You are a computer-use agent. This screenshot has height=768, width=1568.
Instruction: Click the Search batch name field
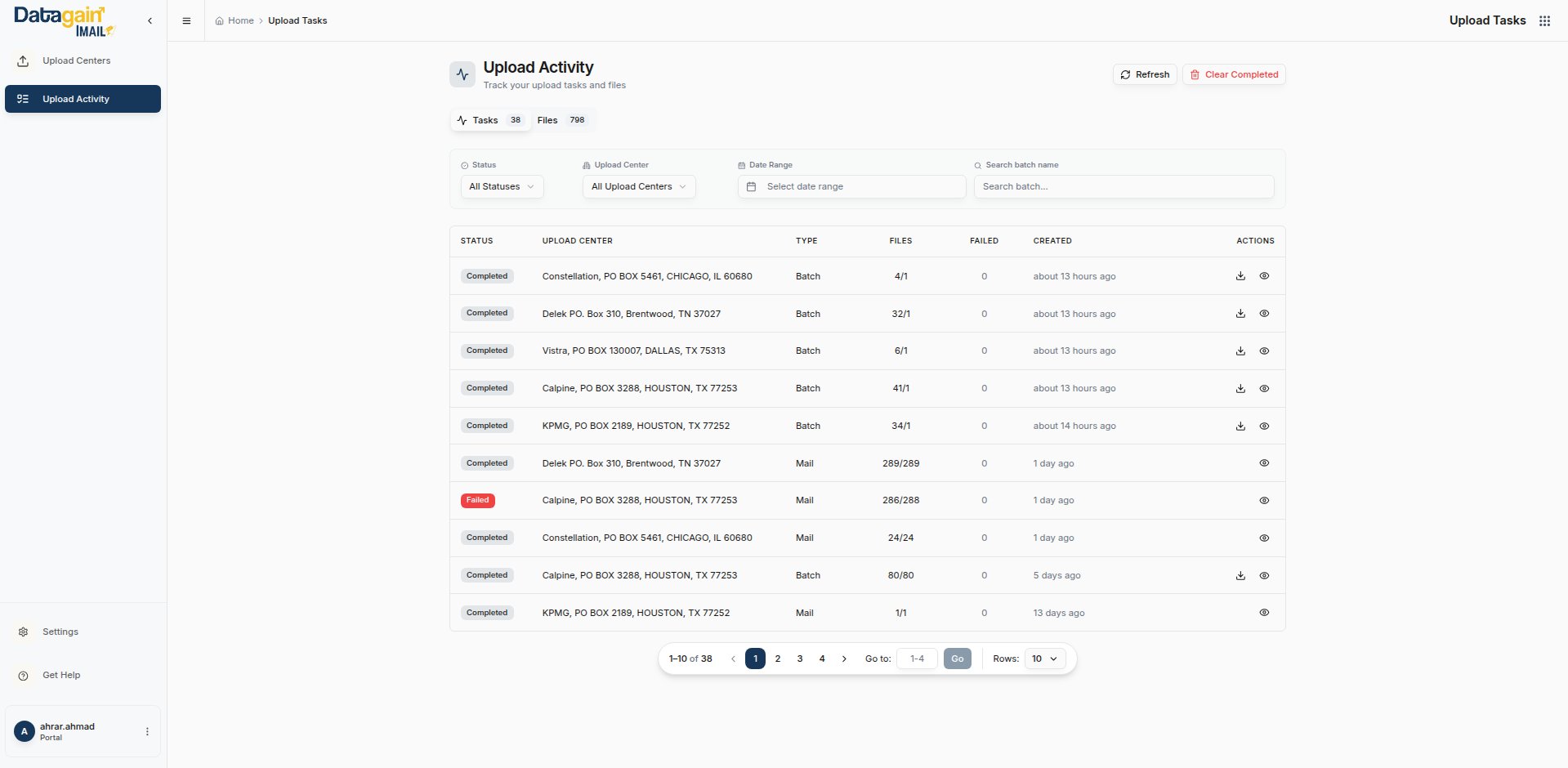tap(1124, 187)
